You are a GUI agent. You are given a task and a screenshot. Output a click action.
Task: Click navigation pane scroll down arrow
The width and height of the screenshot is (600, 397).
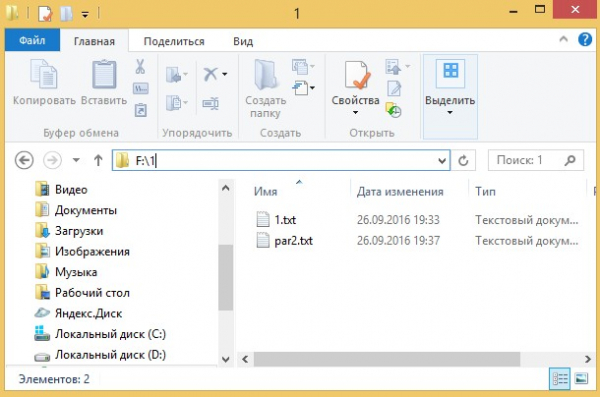(x=226, y=359)
